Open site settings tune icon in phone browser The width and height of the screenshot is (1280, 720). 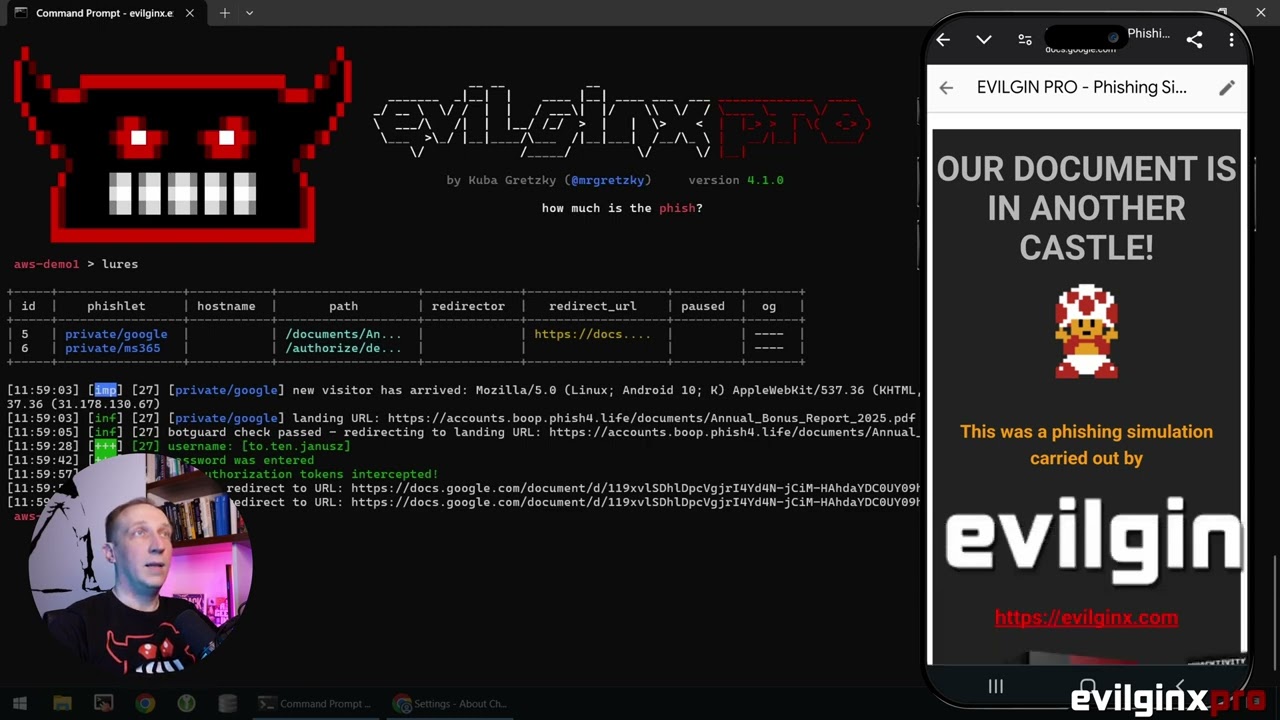pos(1025,40)
